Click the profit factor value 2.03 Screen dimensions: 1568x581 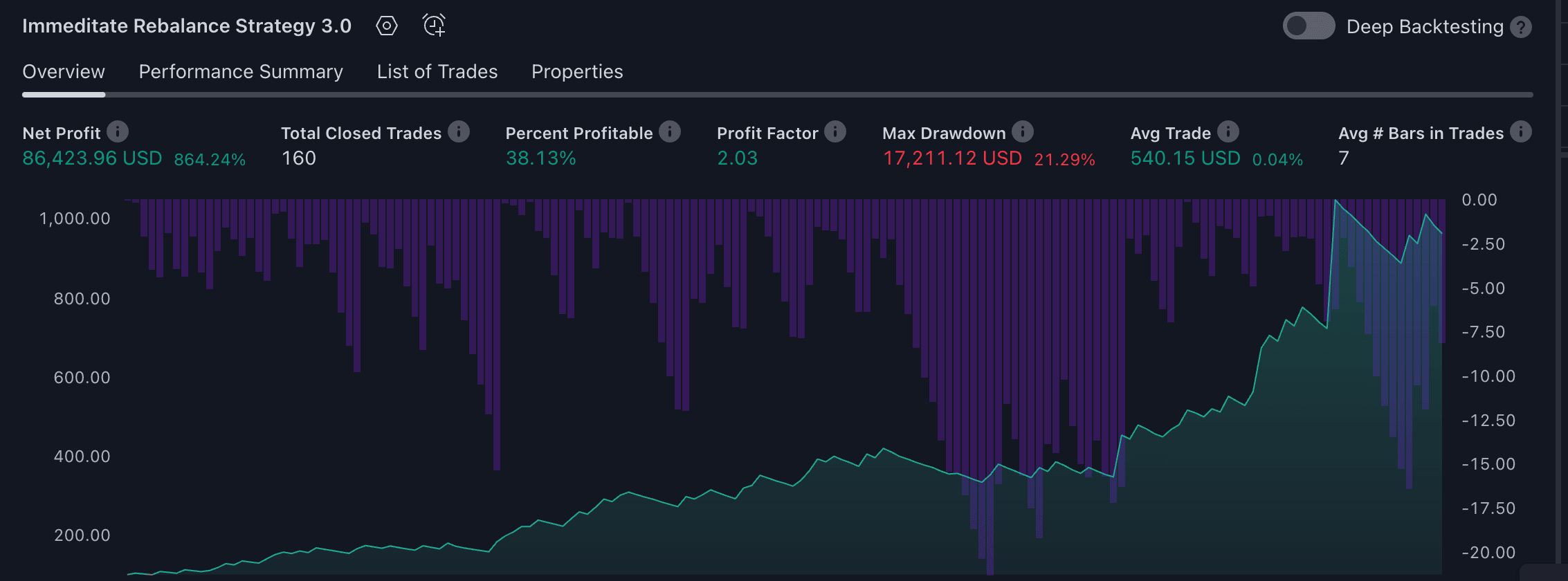(x=738, y=158)
